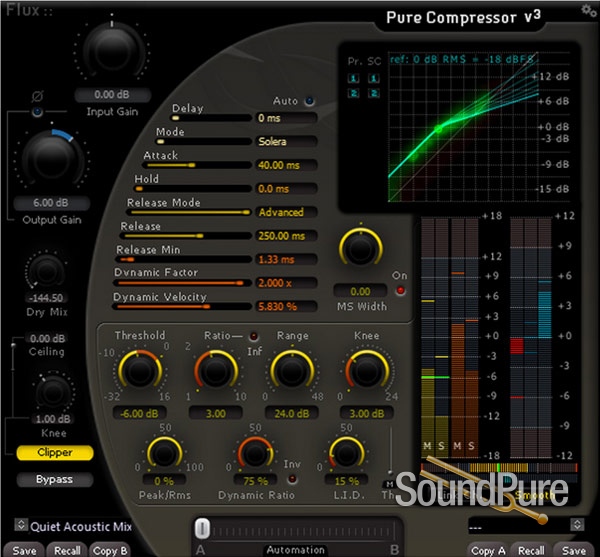Click the compression curve display
This screenshot has width=600, height=557.
tap(464, 127)
